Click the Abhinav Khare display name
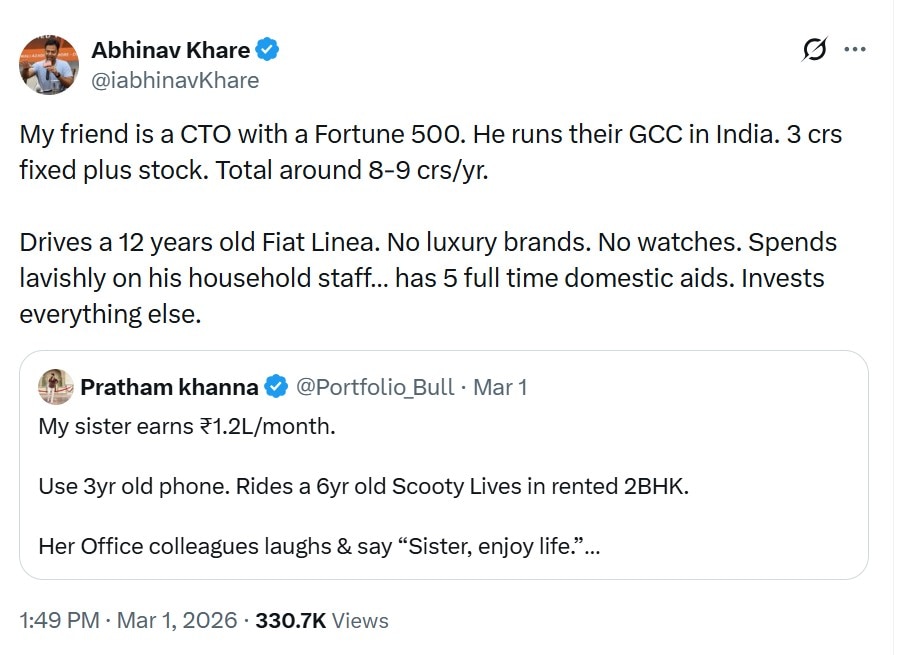898x655 pixels. pos(171,49)
